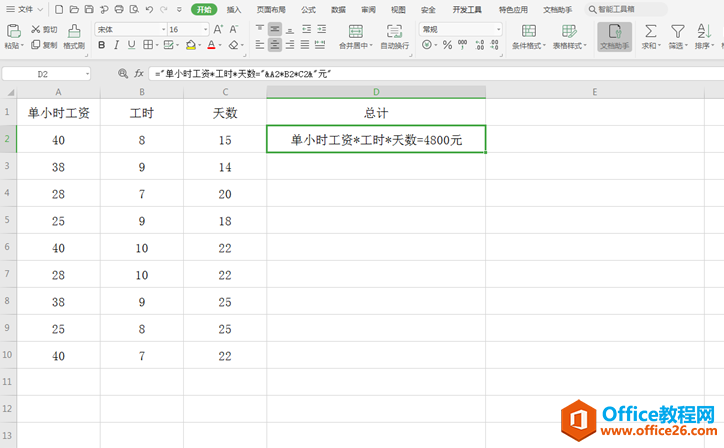724x448 pixels.
Task: Click the formula bar input field
Action: pyautogui.click(x=436, y=74)
